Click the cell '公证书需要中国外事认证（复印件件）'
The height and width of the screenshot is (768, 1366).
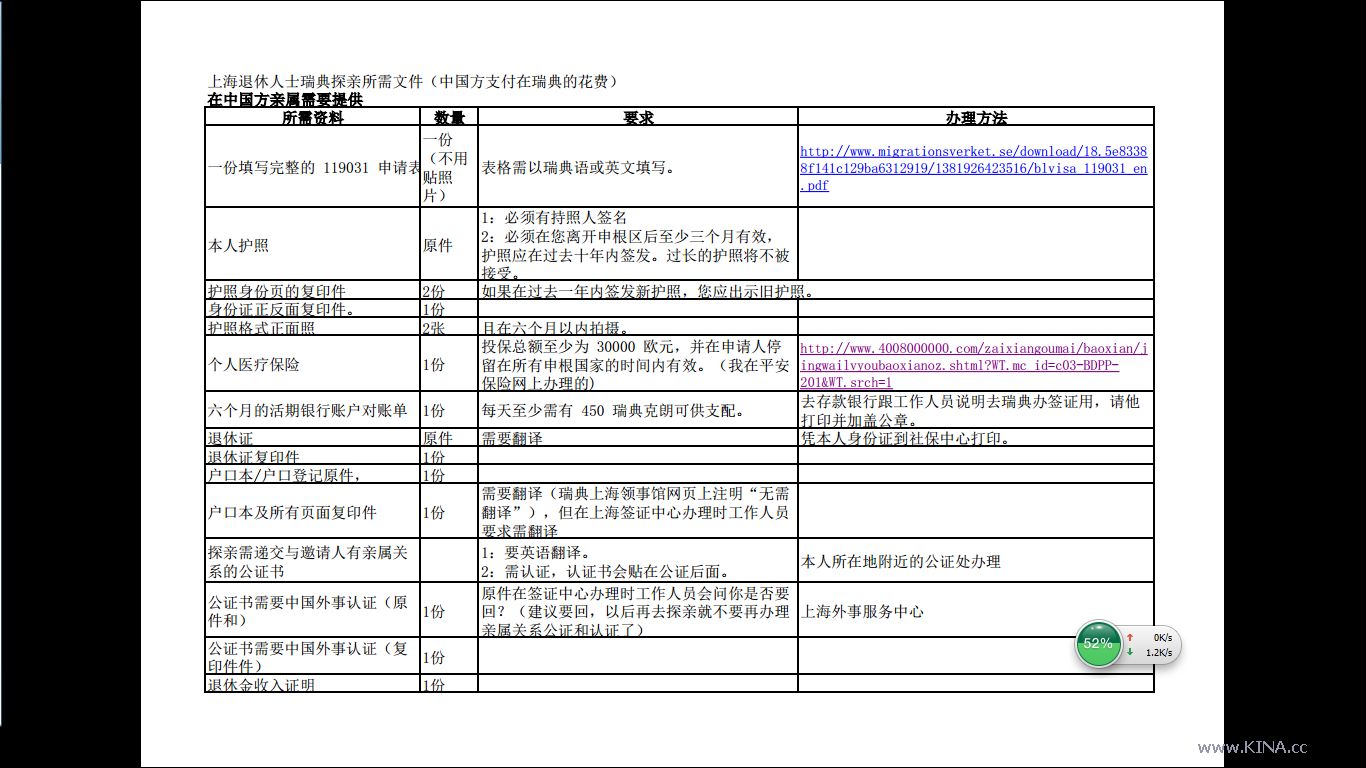312,656
